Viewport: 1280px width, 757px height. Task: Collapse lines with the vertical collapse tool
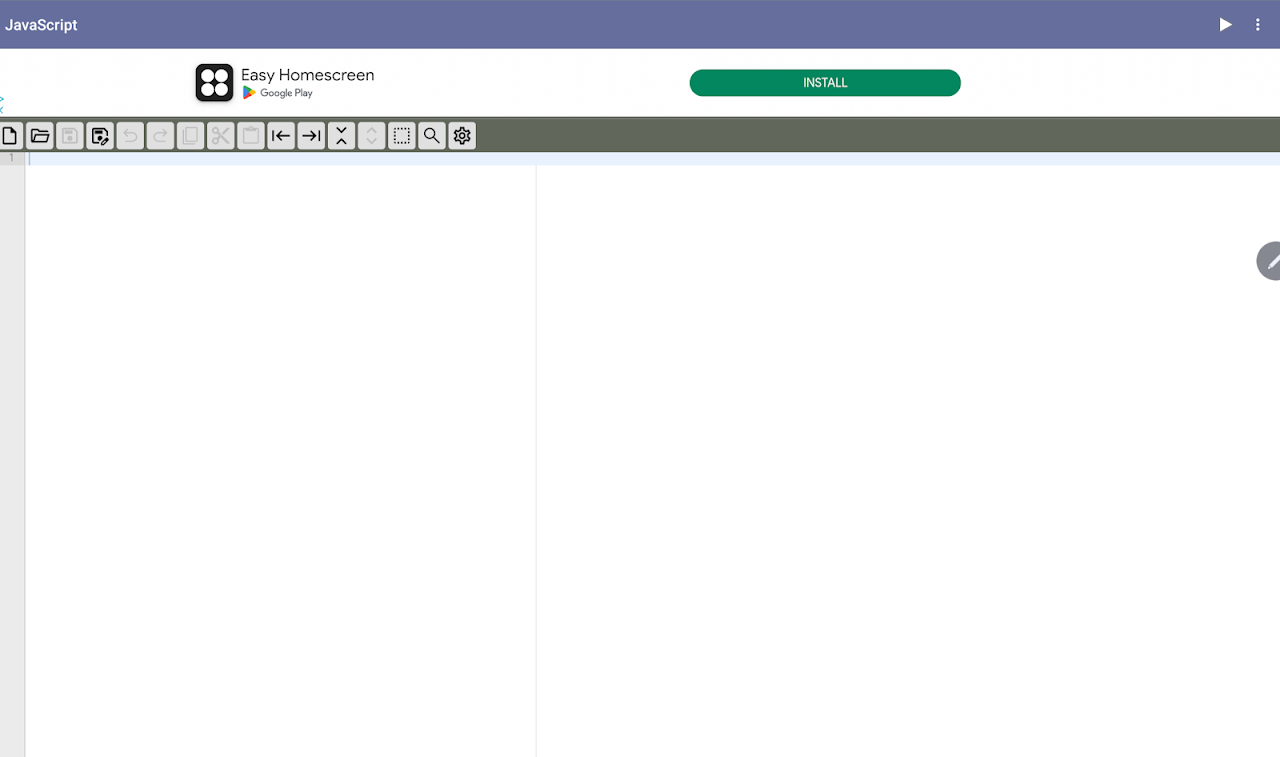(x=341, y=135)
